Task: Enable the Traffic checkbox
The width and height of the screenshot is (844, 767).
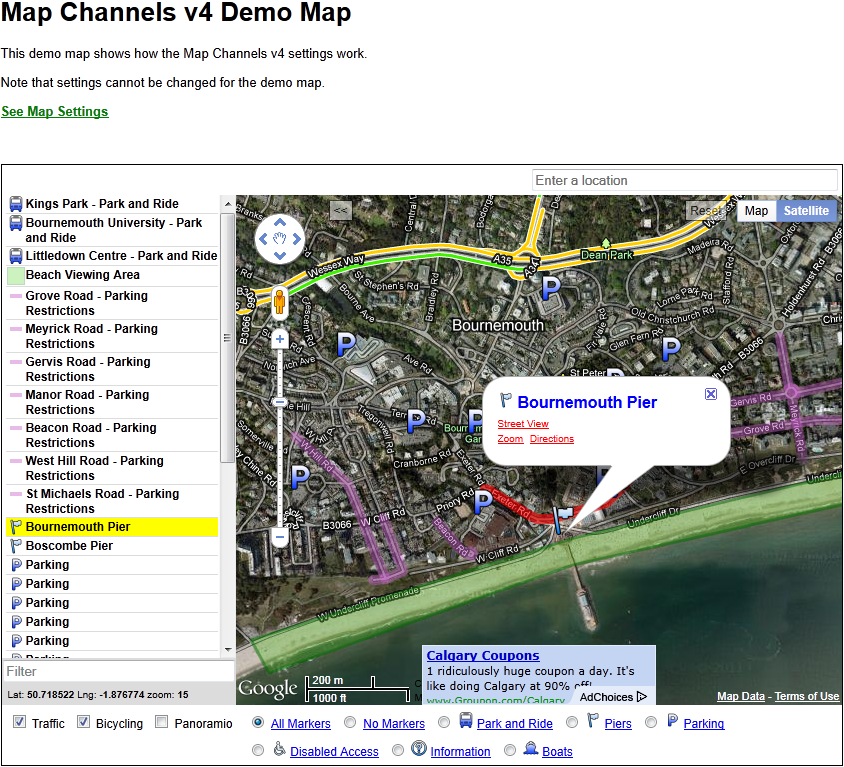Action: point(18,722)
